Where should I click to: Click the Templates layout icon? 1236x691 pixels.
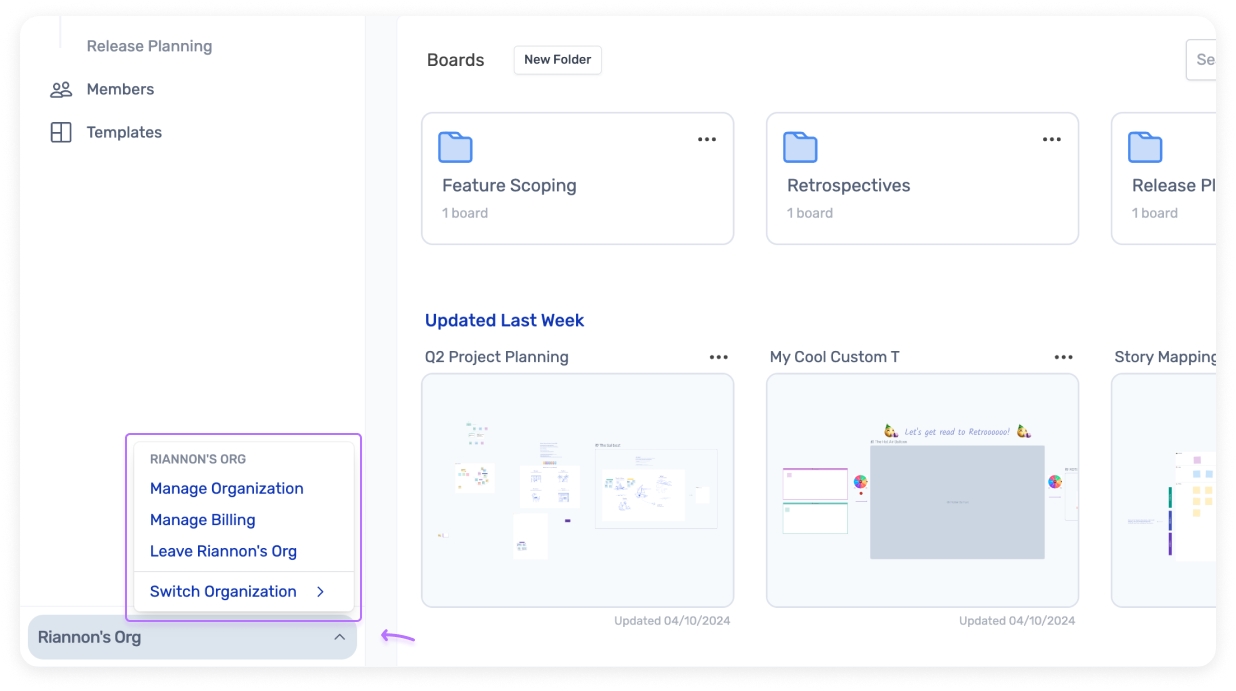click(61, 132)
